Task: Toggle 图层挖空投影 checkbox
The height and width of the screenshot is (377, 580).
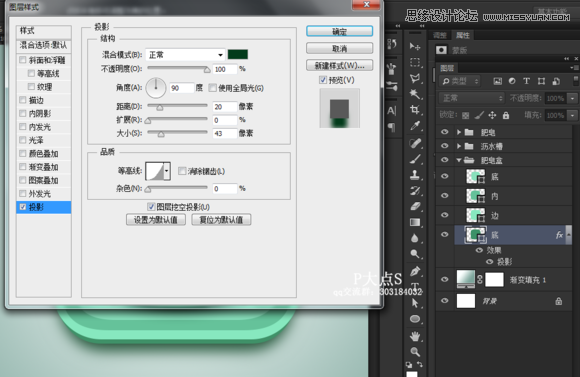Action: coord(151,206)
